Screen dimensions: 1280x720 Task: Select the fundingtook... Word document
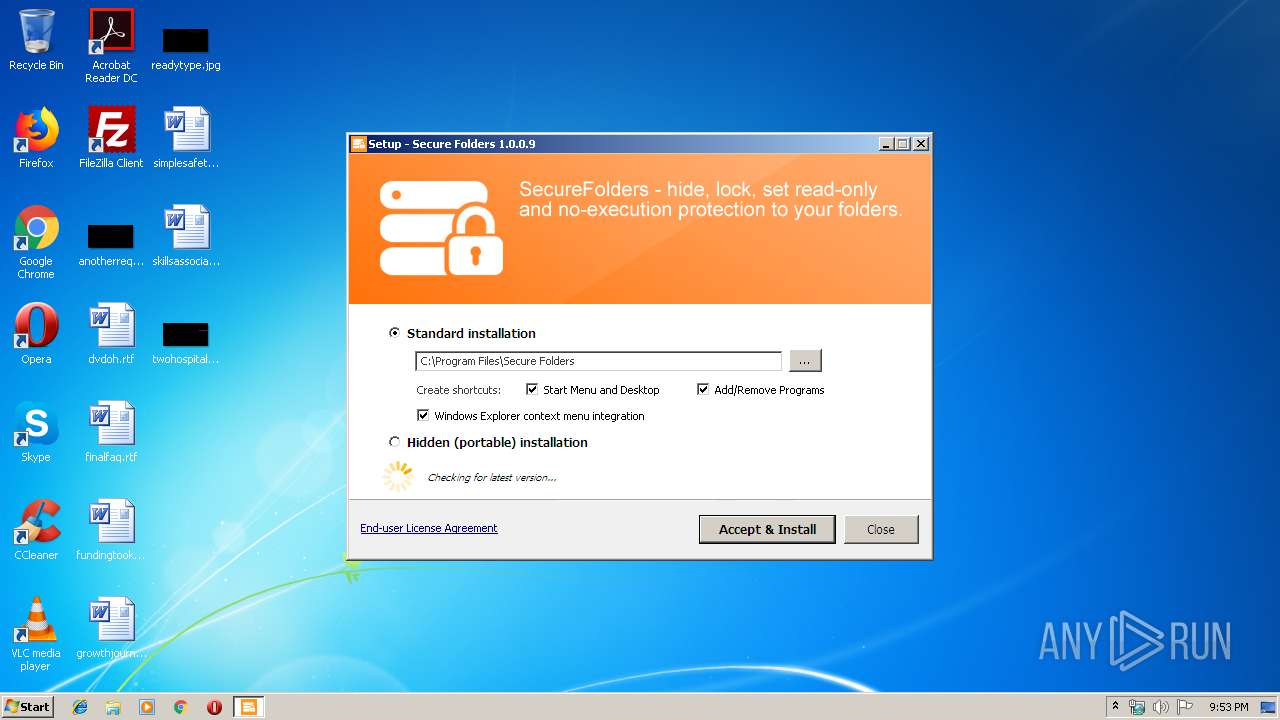[x=111, y=530]
